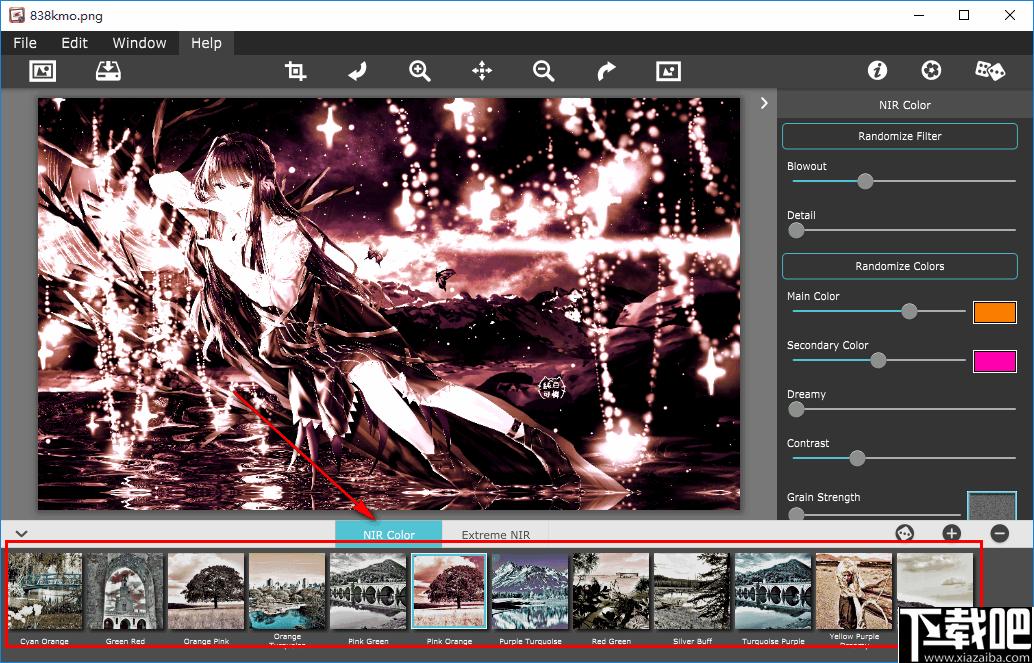This screenshot has width=1034, height=663.
Task: Collapse the right settings panel chevron
Action: pos(764,103)
